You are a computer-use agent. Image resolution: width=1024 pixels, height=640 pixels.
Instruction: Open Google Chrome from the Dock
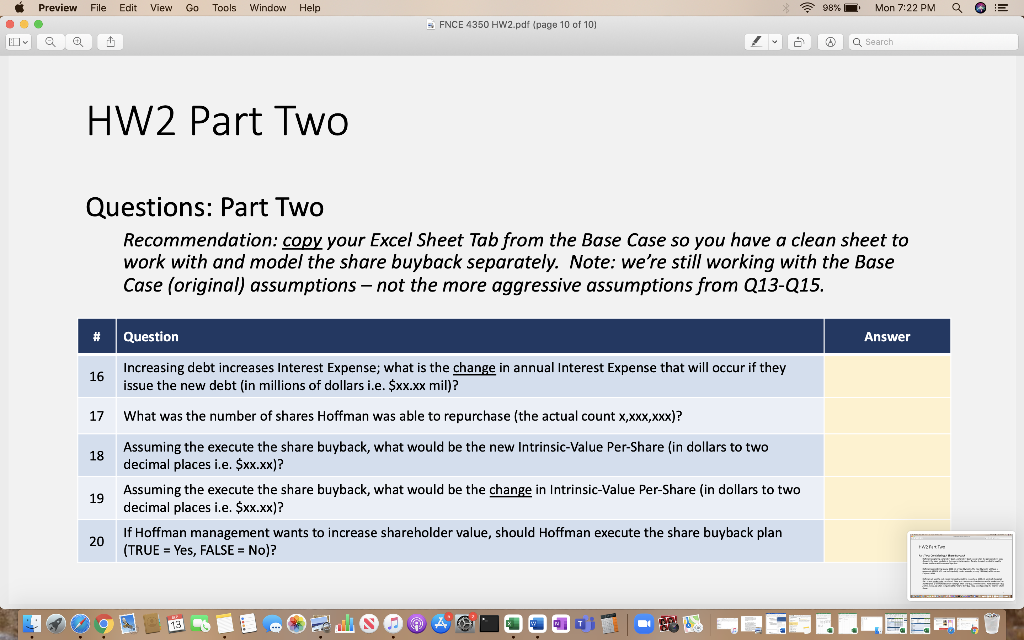(104, 624)
